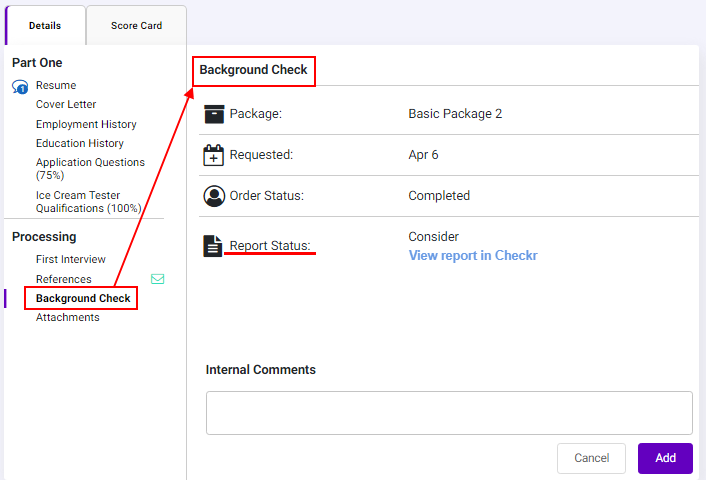Click the Package archive box icon
The height and width of the screenshot is (480, 706).
[214, 114]
